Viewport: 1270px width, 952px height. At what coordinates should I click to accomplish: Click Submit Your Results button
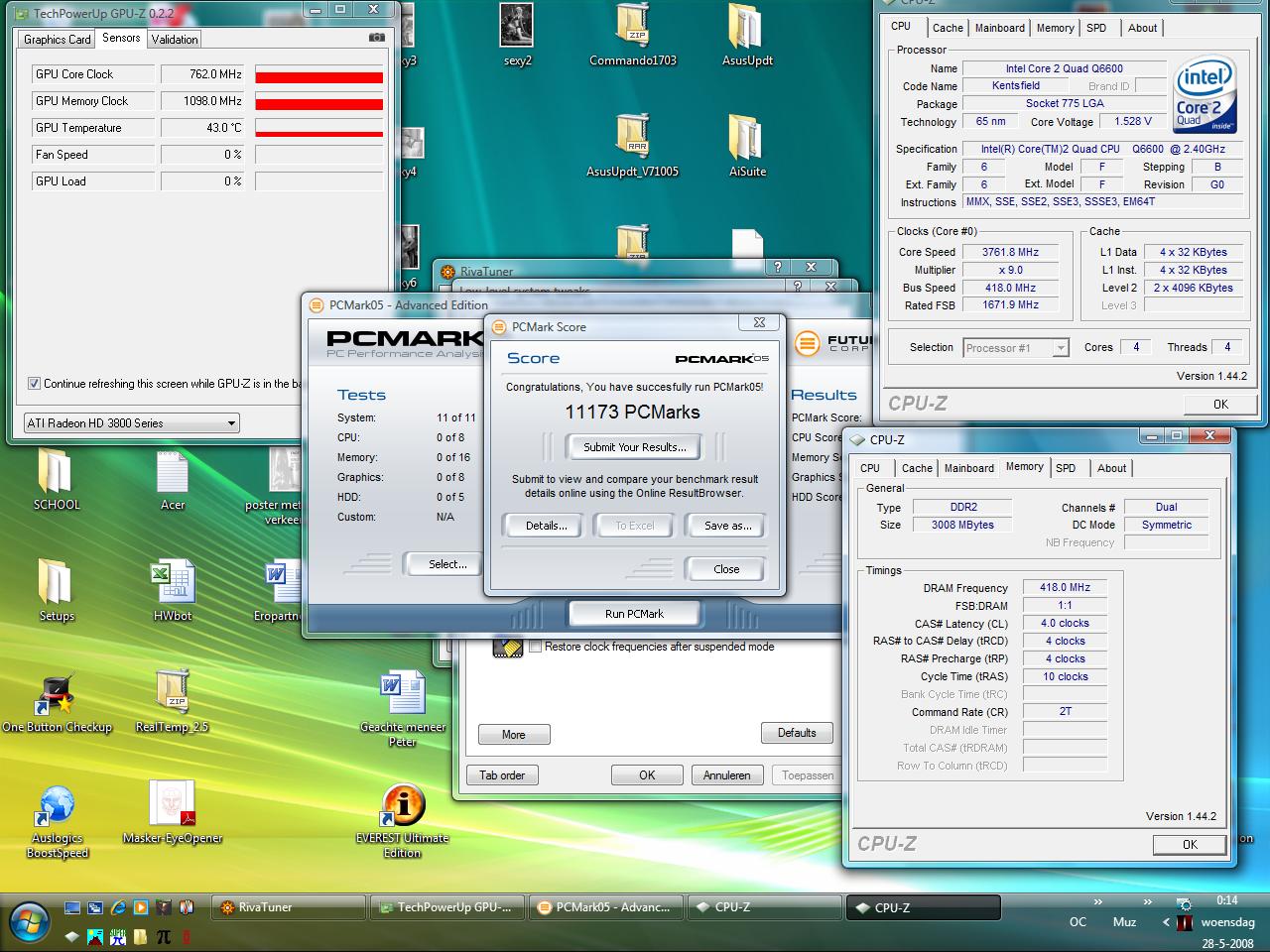click(635, 447)
